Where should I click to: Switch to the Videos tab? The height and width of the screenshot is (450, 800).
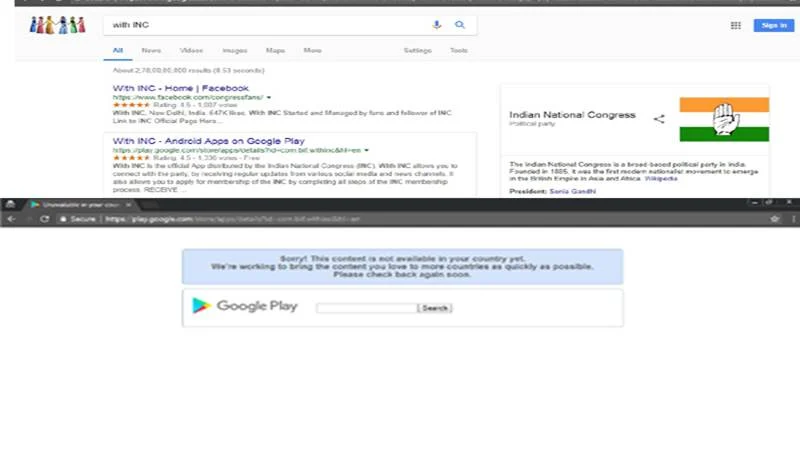pos(191,50)
